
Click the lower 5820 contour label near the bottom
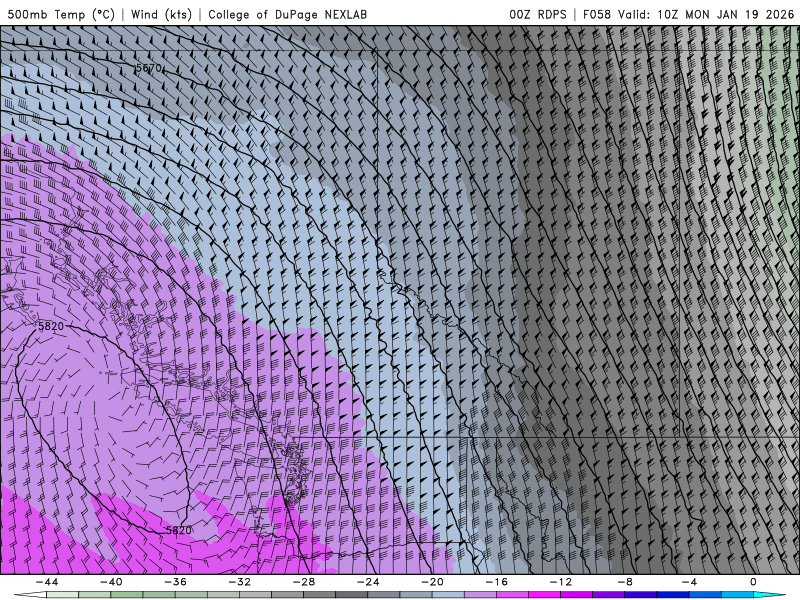[x=179, y=531]
